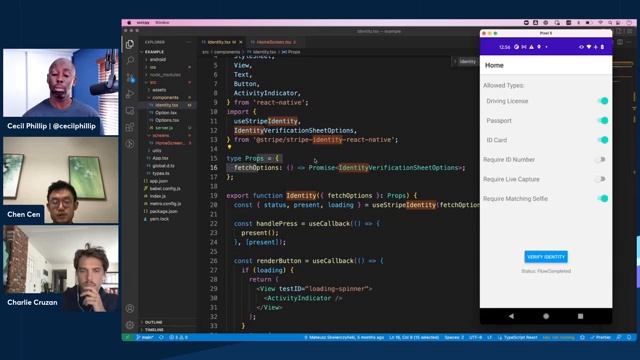Toggle the ID Card switch
Screen dimensions: 640x360
(603, 140)
